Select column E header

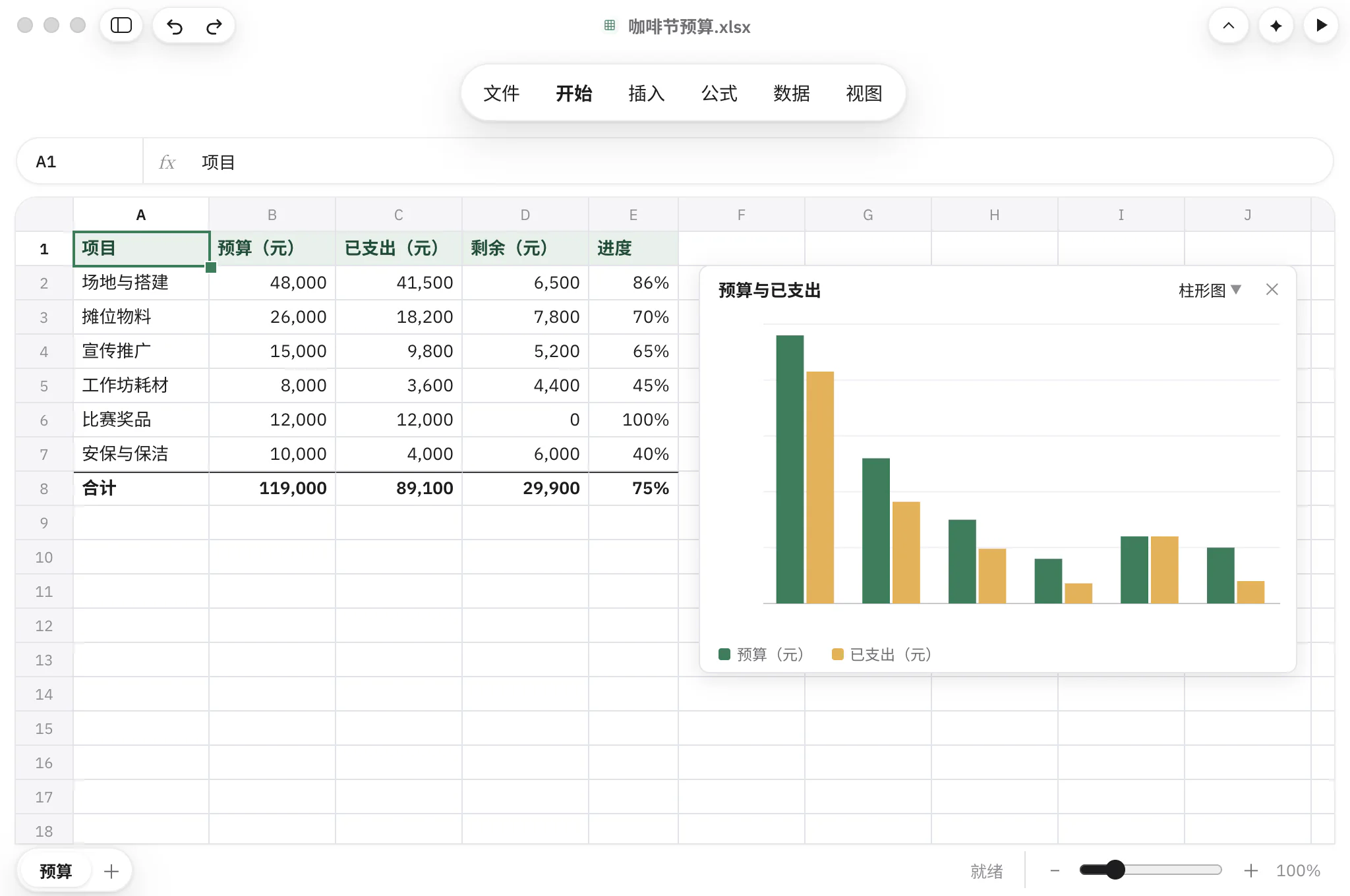(x=633, y=215)
